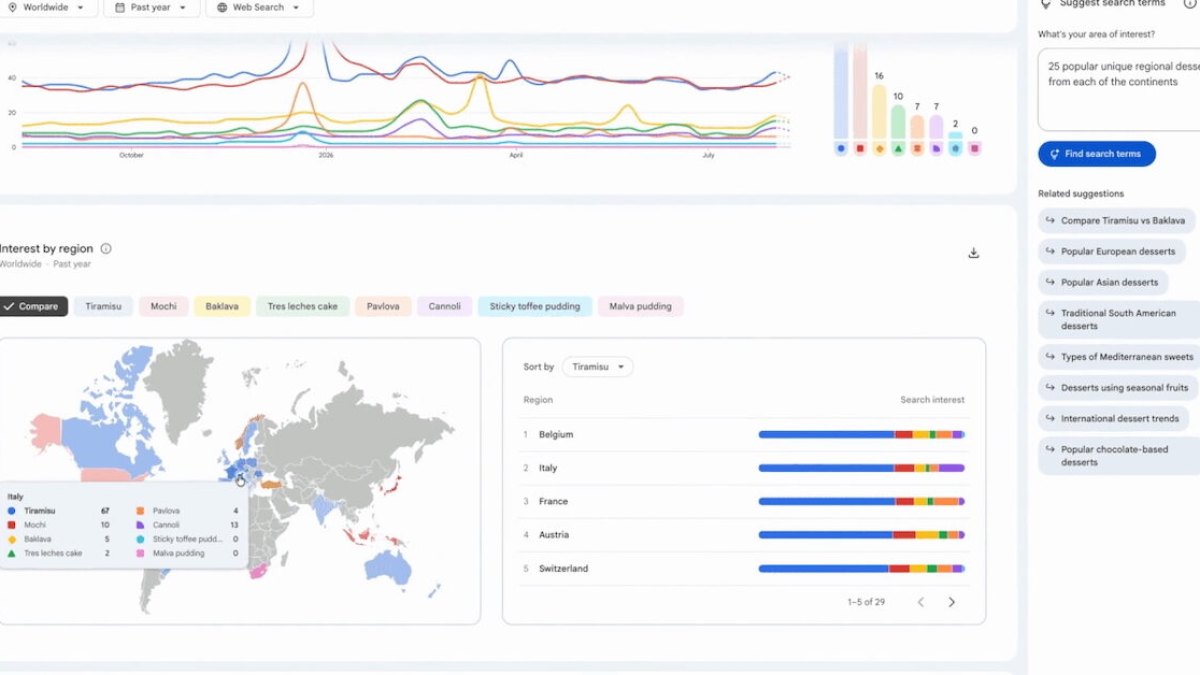Click Belgium's search interest bar

[861, 435]
